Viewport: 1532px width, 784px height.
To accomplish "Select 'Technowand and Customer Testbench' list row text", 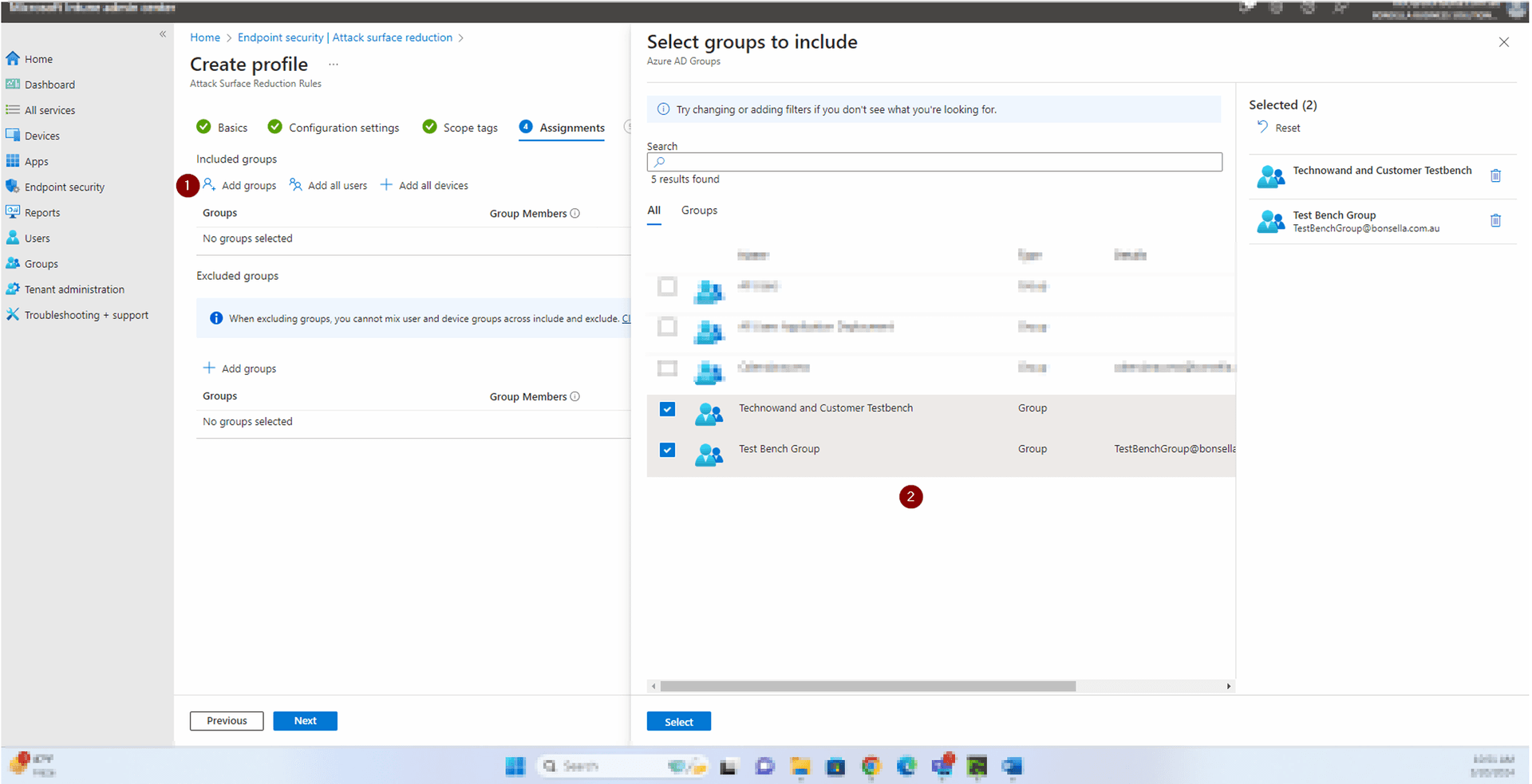I will [x=825, y=408].
